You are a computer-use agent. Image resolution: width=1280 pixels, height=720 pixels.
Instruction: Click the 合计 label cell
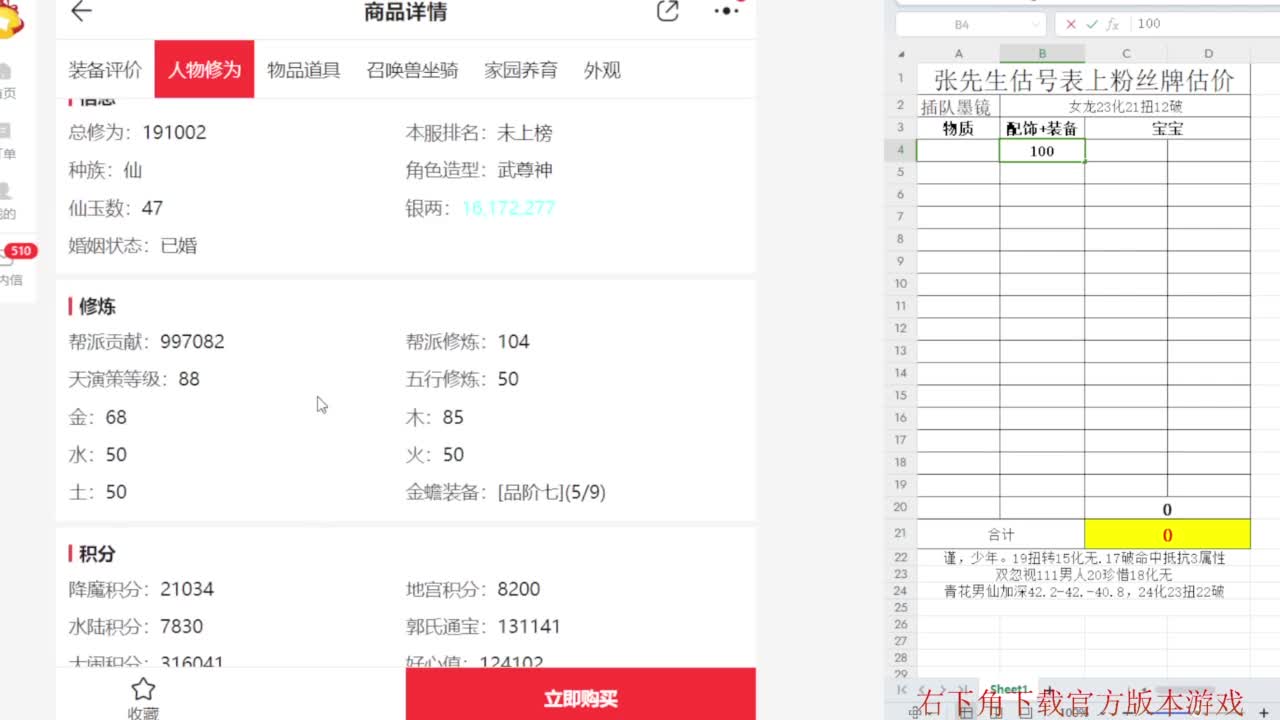point(1001,535)
